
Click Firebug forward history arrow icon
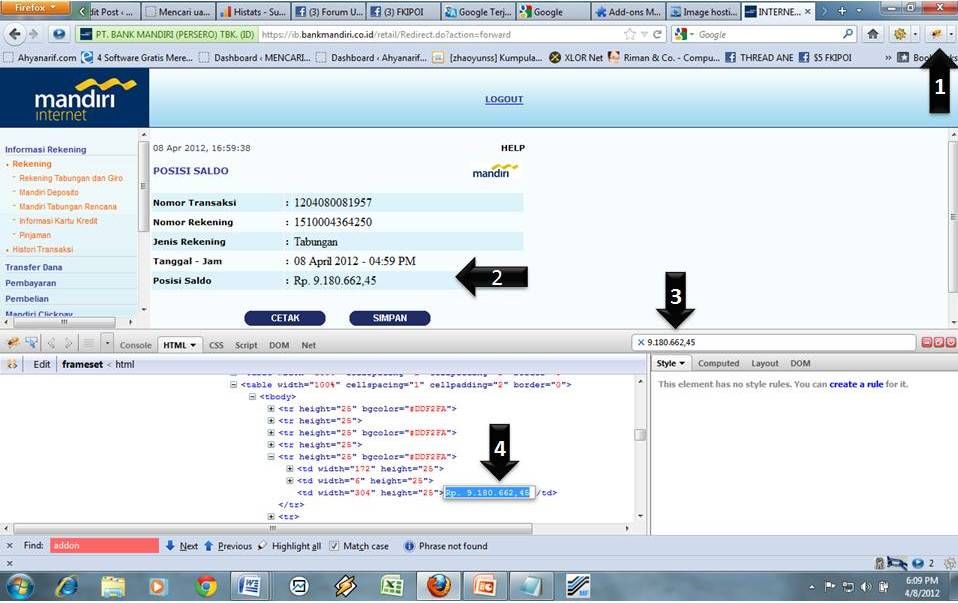(x=68, y=344)
